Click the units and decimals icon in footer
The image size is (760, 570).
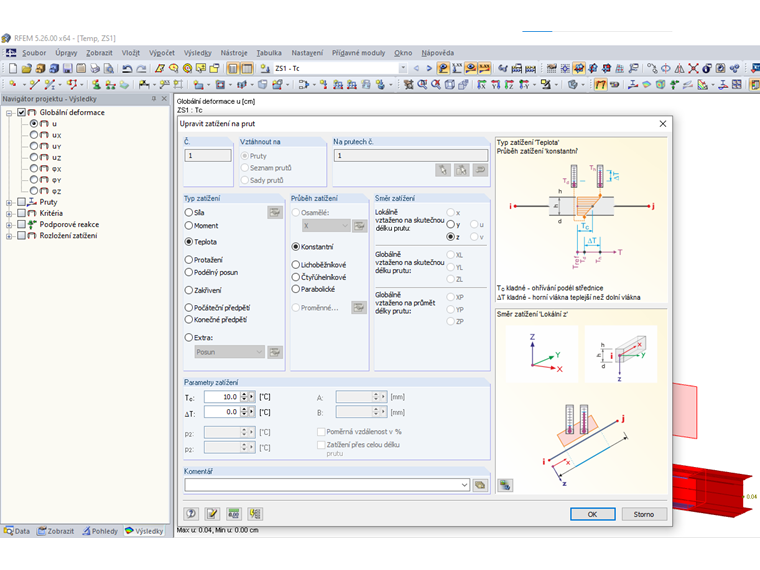(233, 514)
